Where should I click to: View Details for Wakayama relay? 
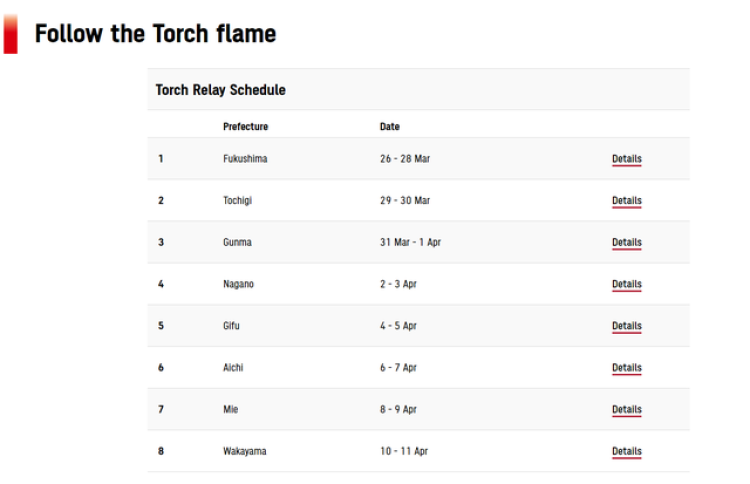pos(626,451)
